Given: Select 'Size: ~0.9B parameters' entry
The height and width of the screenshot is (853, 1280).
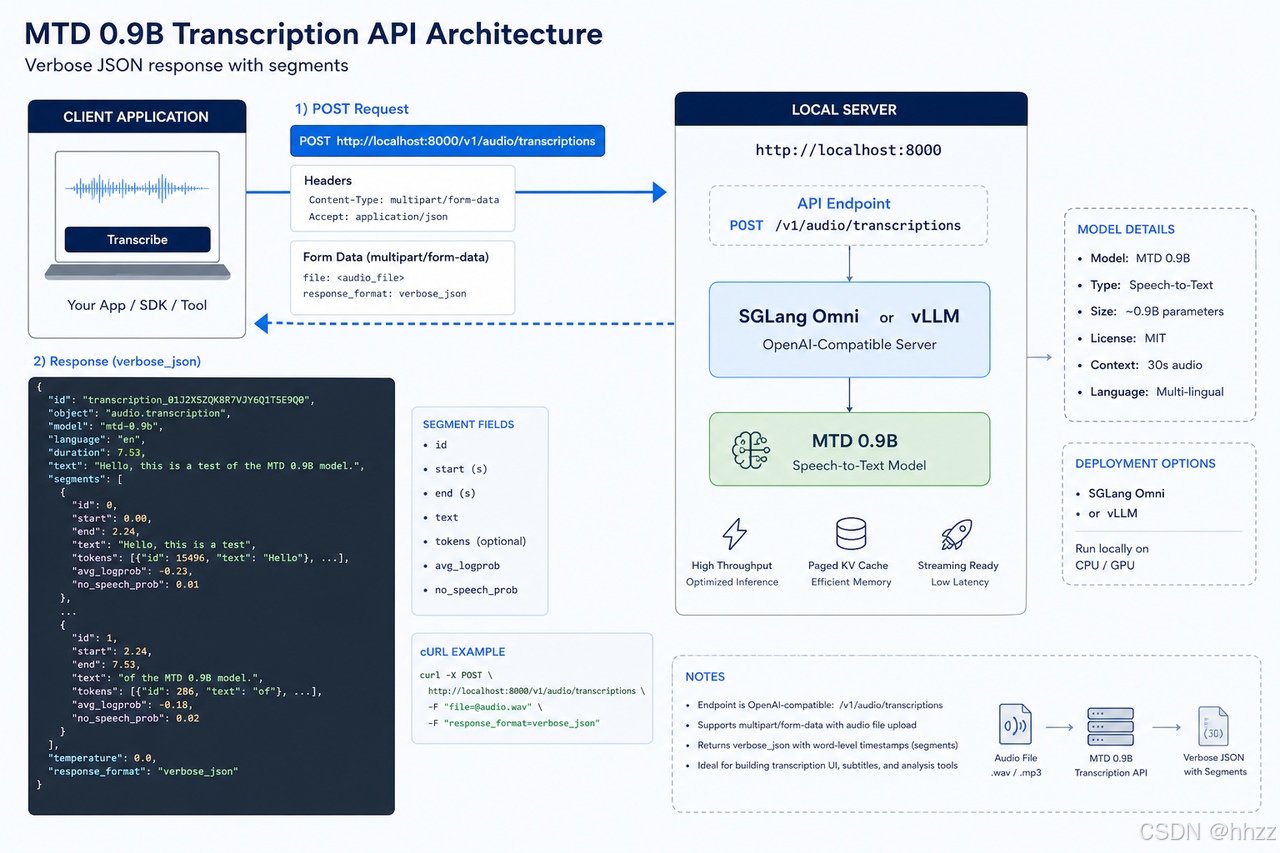Looking at the screenshot, I should (x=1157, y=312).
